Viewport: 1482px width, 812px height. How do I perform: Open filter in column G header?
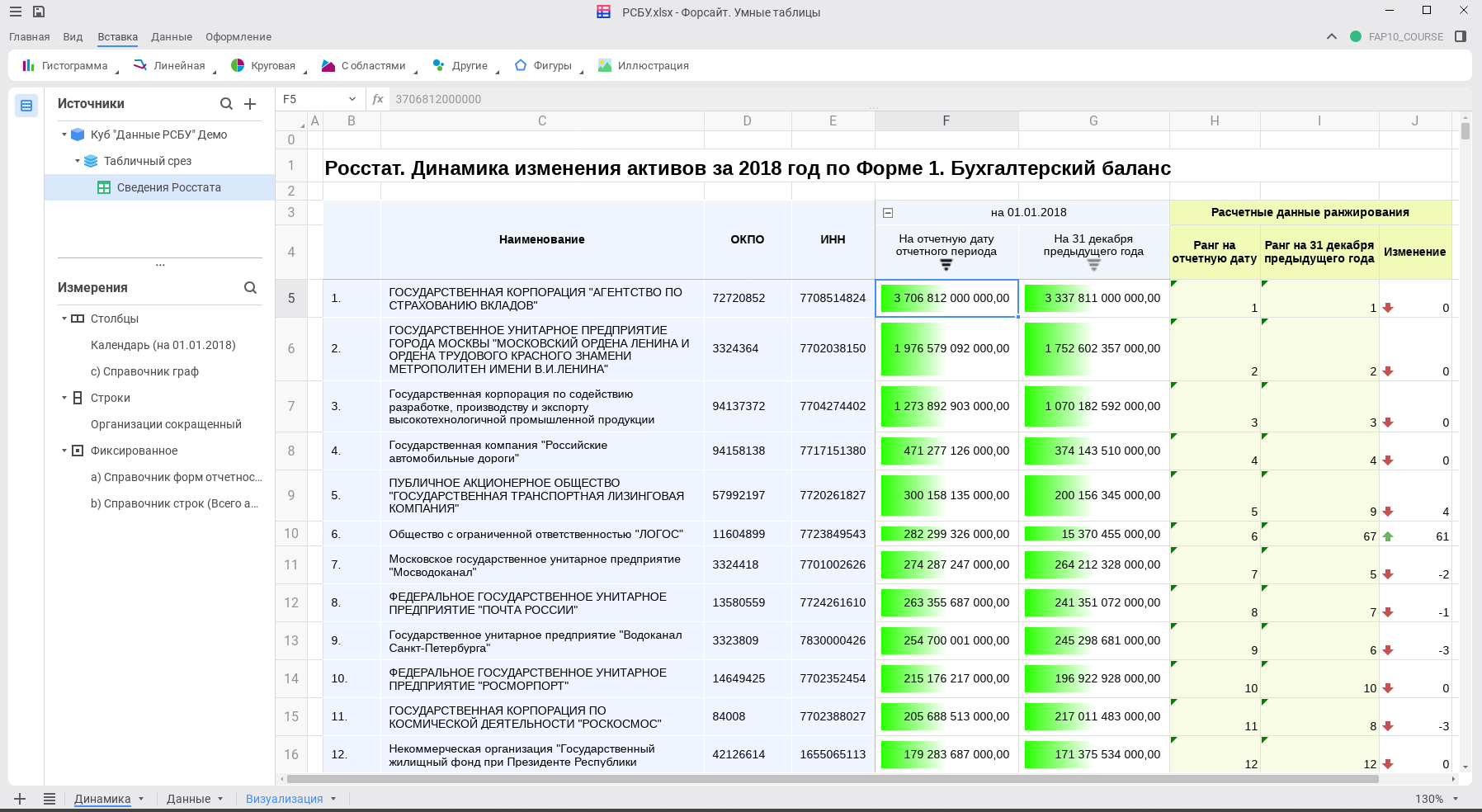click(1093, 265)
